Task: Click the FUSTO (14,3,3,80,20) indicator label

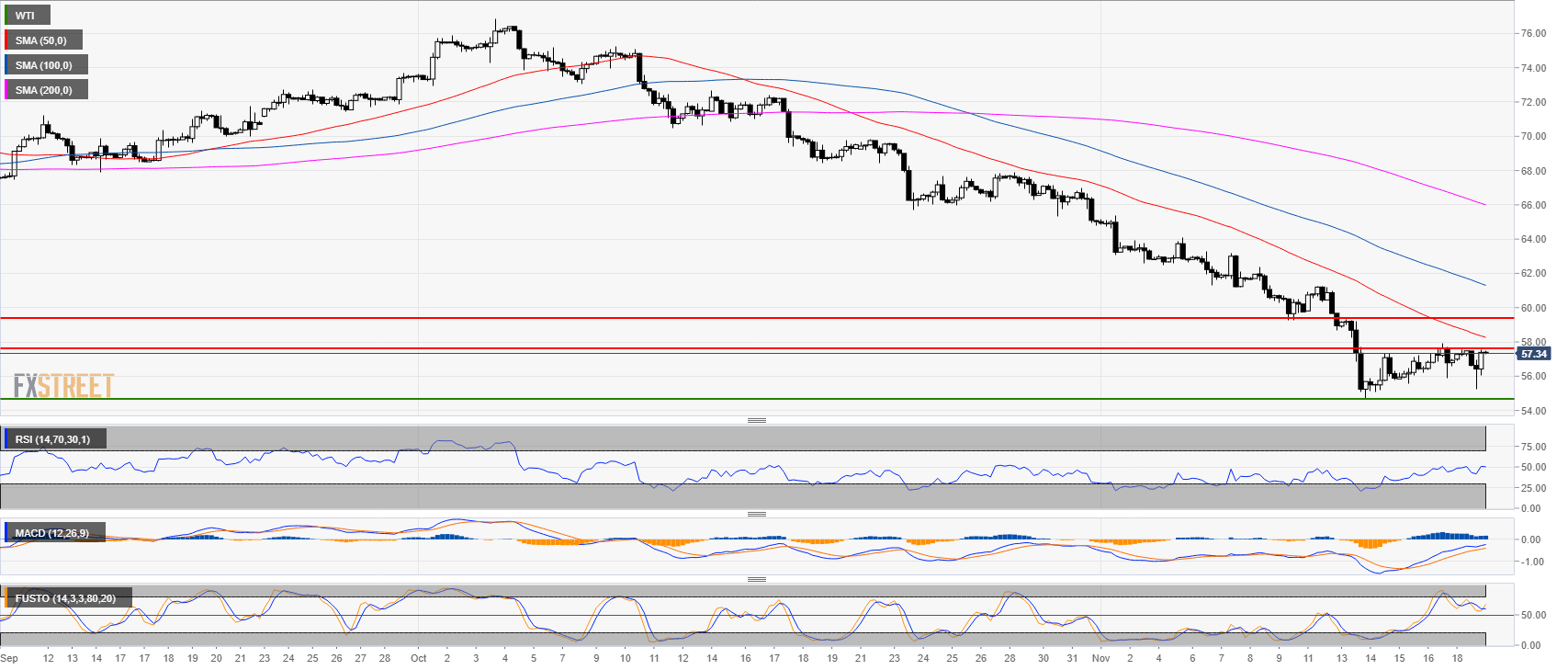Action: 65,598
